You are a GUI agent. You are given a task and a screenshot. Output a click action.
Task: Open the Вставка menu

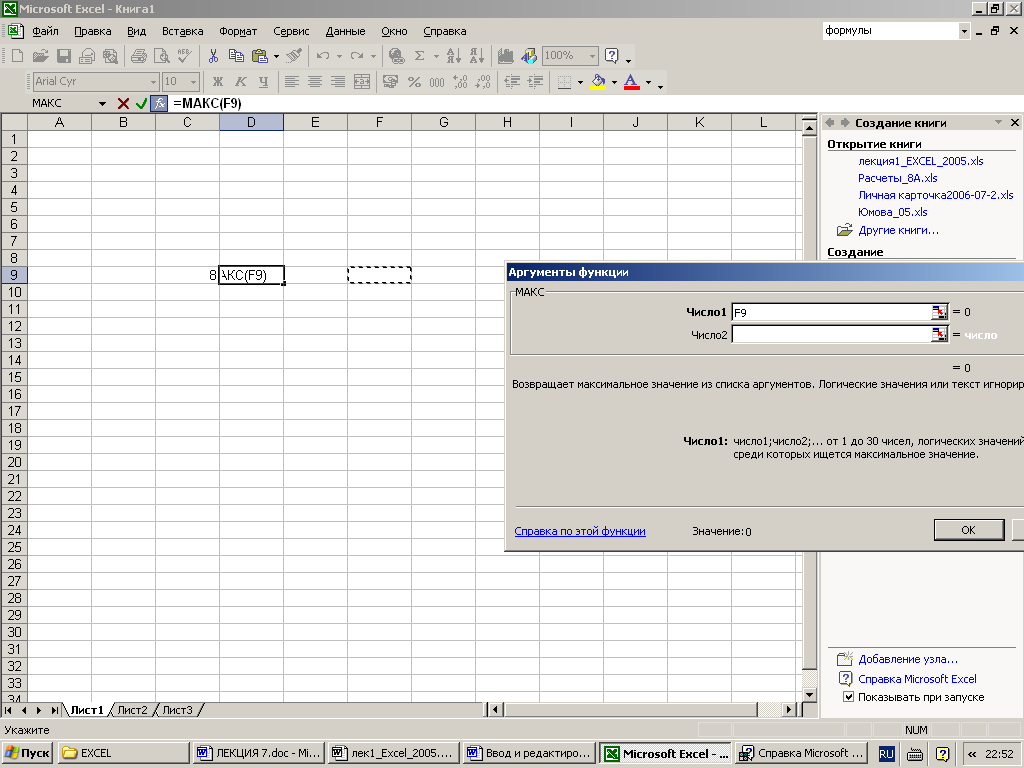183,31
